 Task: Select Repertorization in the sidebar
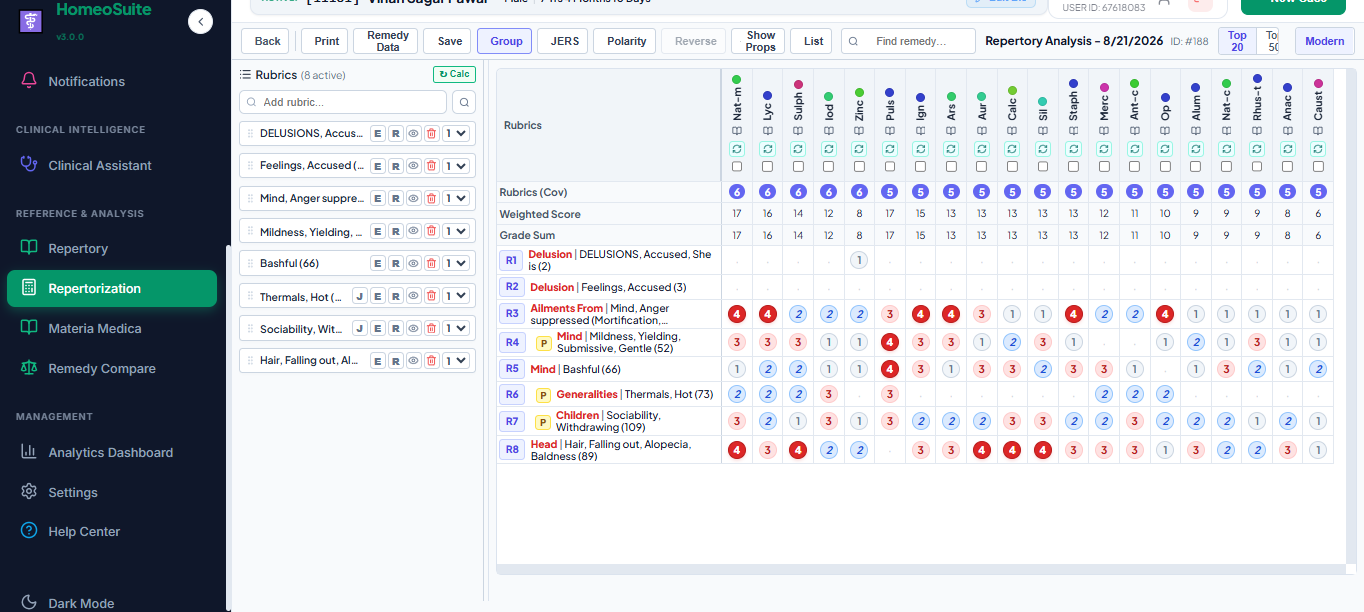112,288
